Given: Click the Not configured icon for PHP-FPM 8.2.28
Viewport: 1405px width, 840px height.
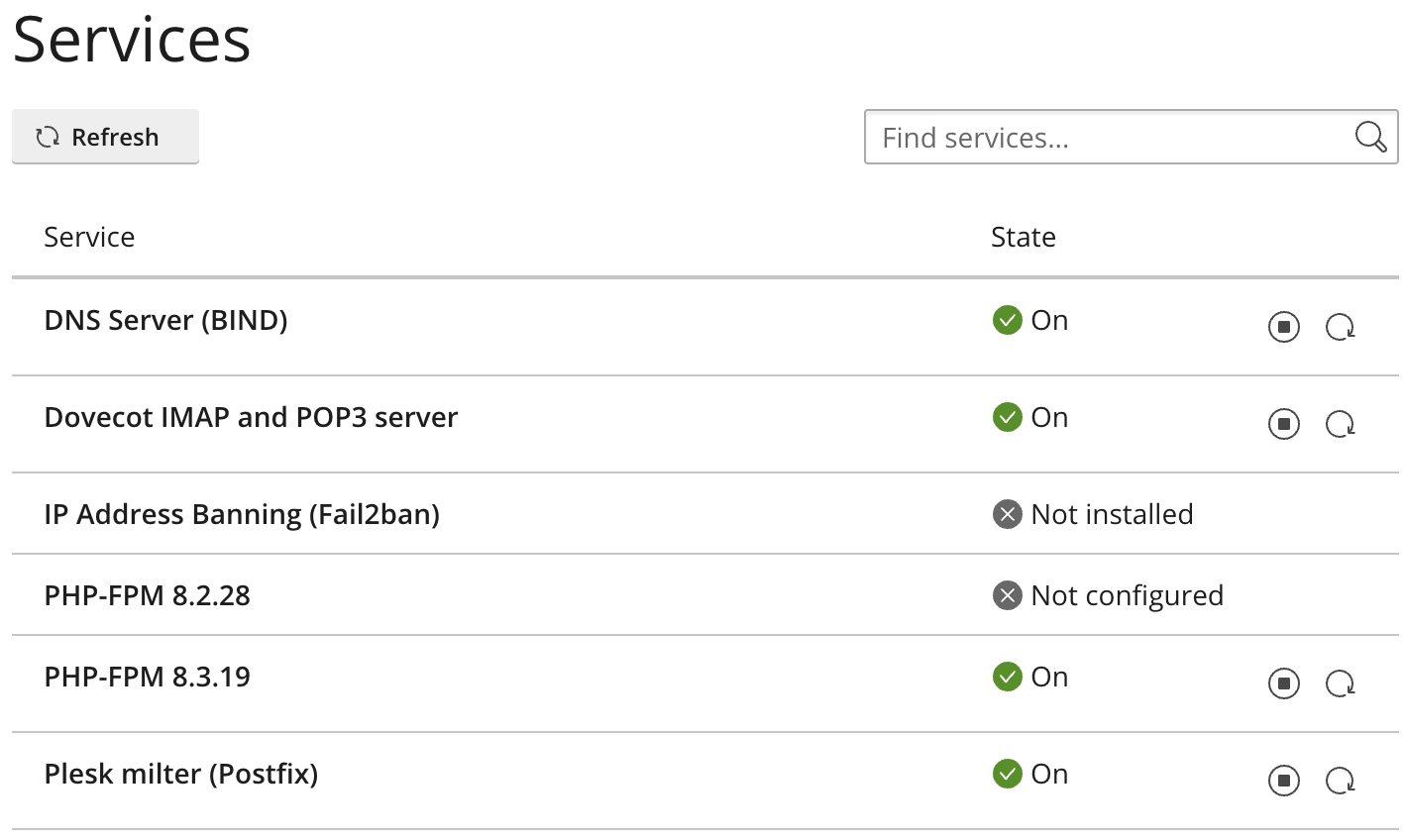Looking at the screenshot, I should (x=1007, y=595).
